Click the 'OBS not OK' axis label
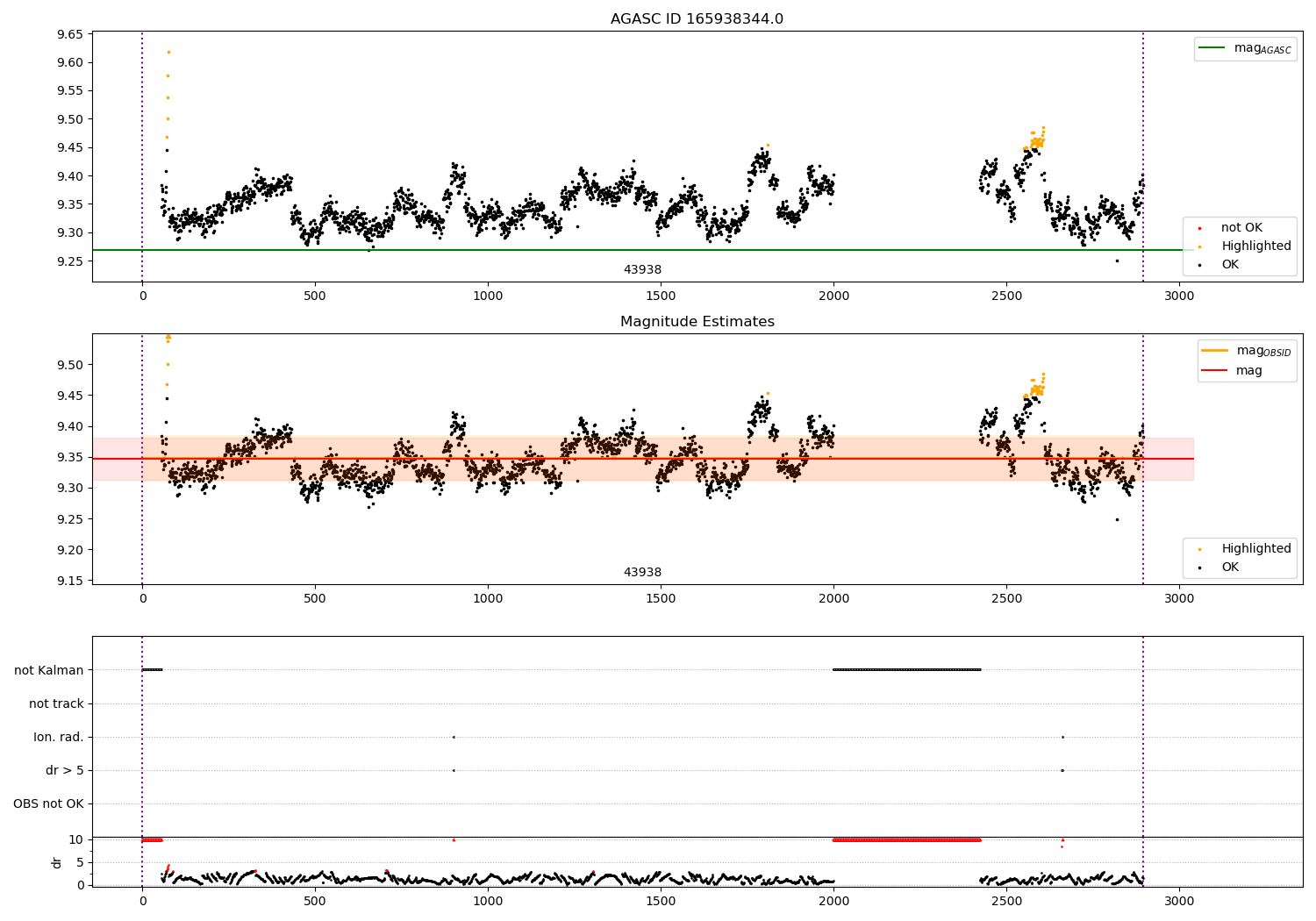The width and height of the screenshot is (1316, 921). pos(48,803)
